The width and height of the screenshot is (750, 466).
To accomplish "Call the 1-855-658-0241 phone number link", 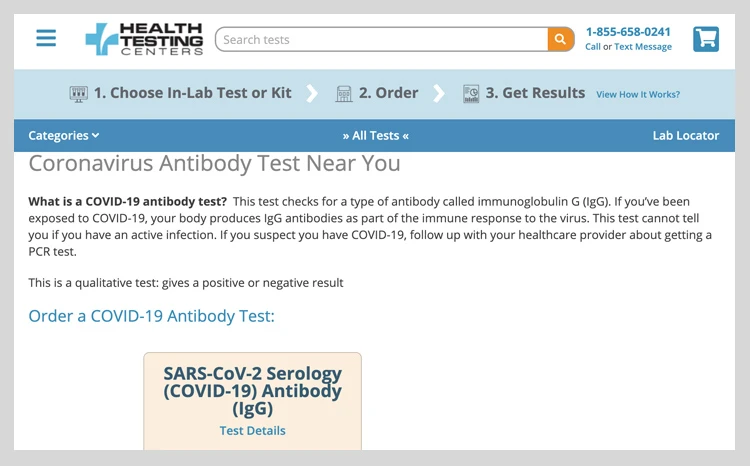I will pyautogui.click(x=628, y=32).
